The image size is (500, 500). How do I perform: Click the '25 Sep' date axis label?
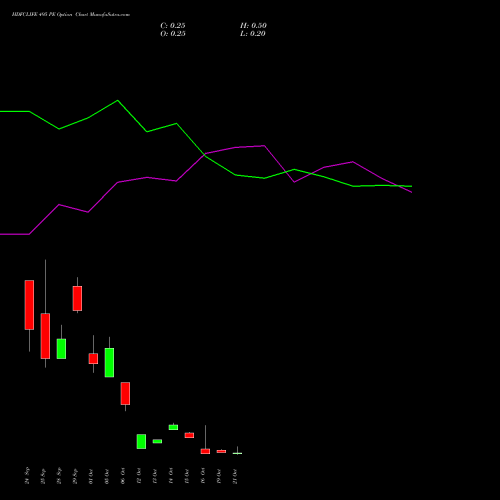tap(43, 476)
